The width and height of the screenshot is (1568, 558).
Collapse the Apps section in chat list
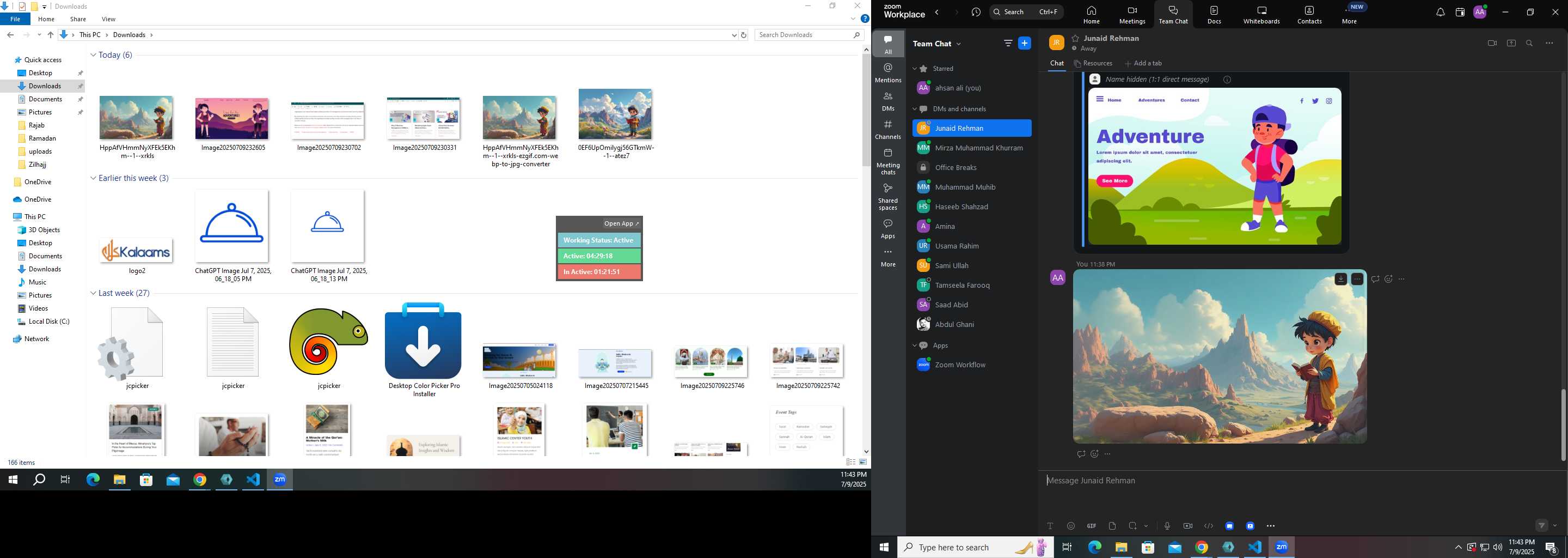point(914,345)
